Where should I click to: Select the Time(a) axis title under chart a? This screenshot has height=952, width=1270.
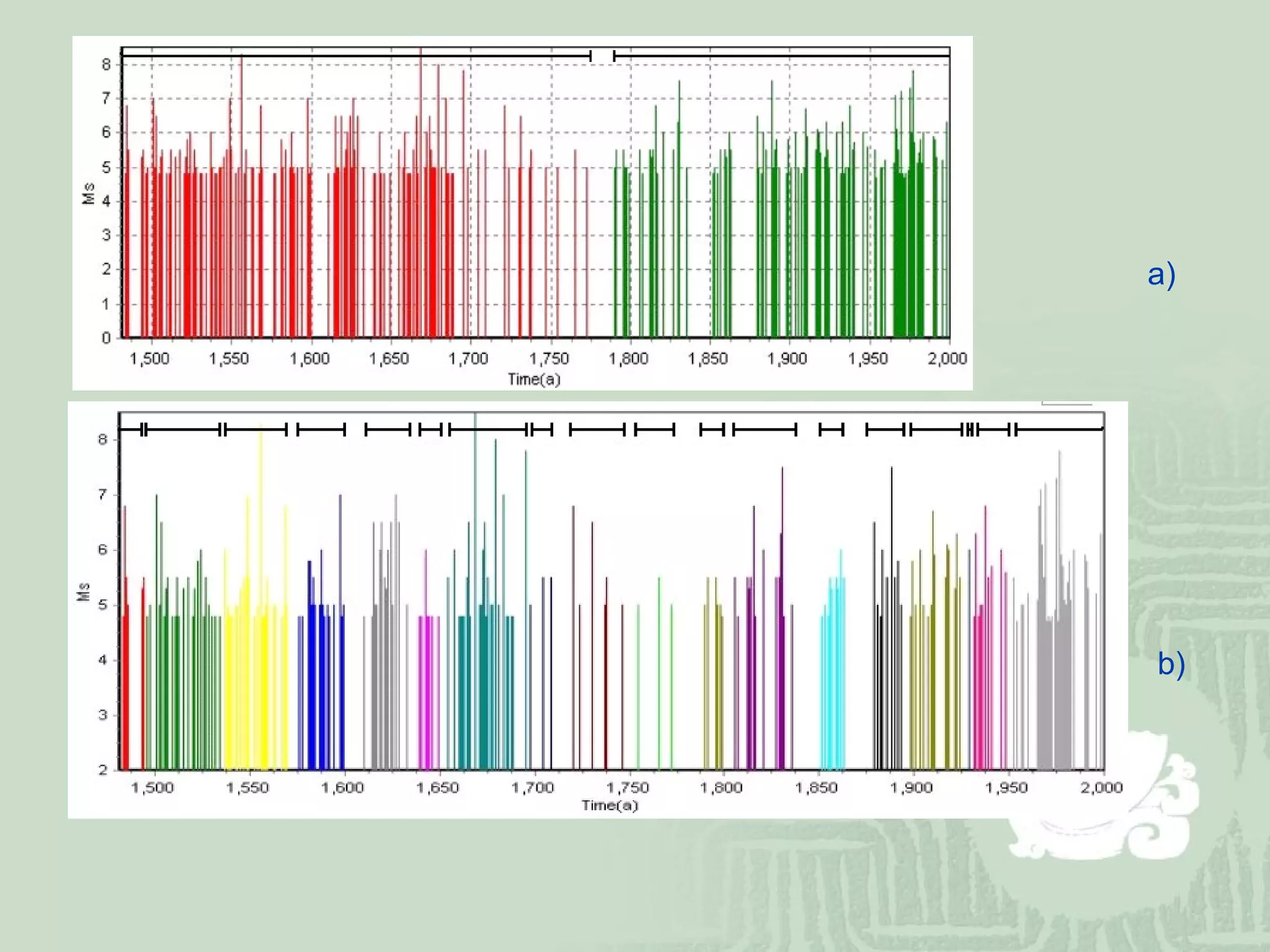533,379
